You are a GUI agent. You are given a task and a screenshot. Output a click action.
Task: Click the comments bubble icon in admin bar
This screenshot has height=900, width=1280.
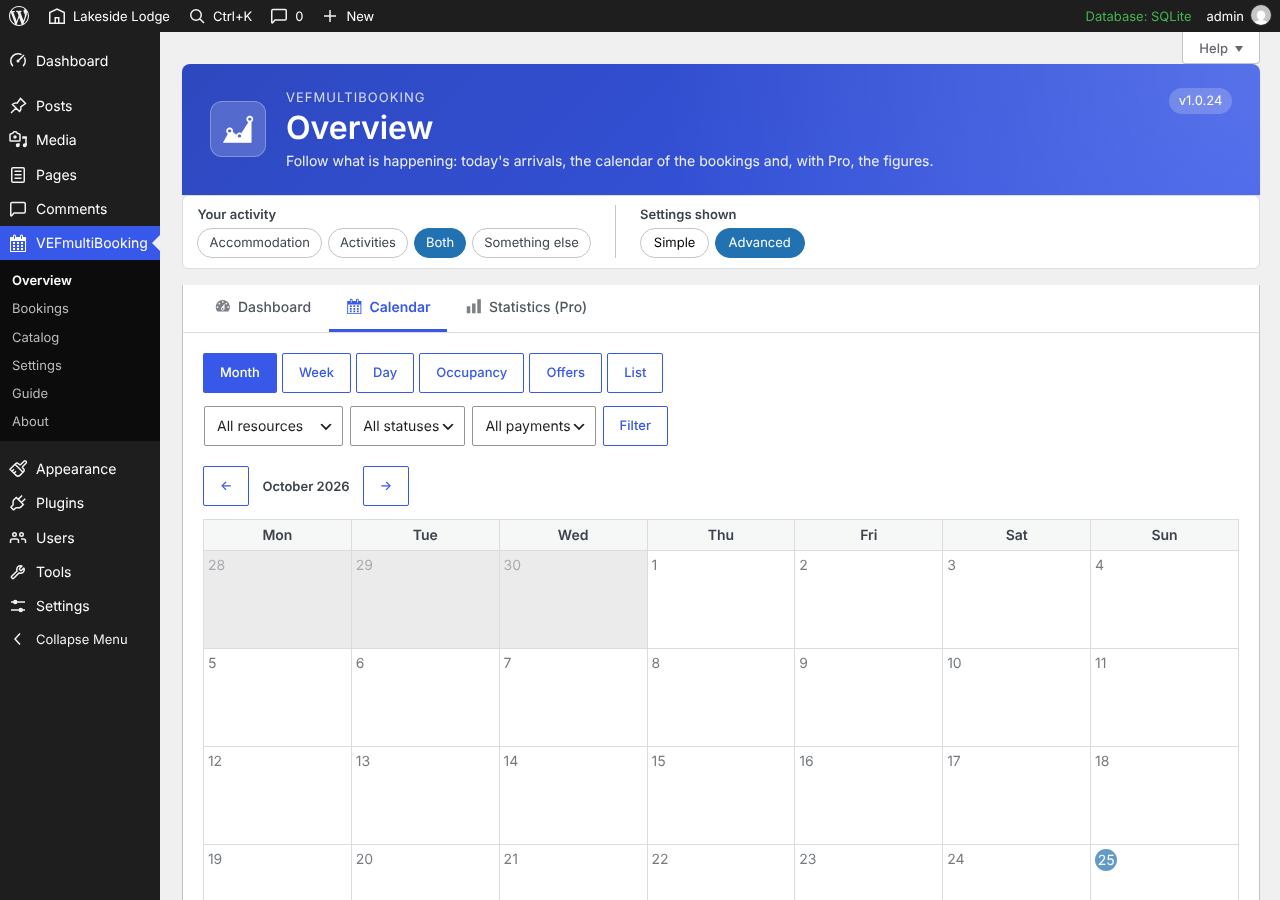pos(279,16)
